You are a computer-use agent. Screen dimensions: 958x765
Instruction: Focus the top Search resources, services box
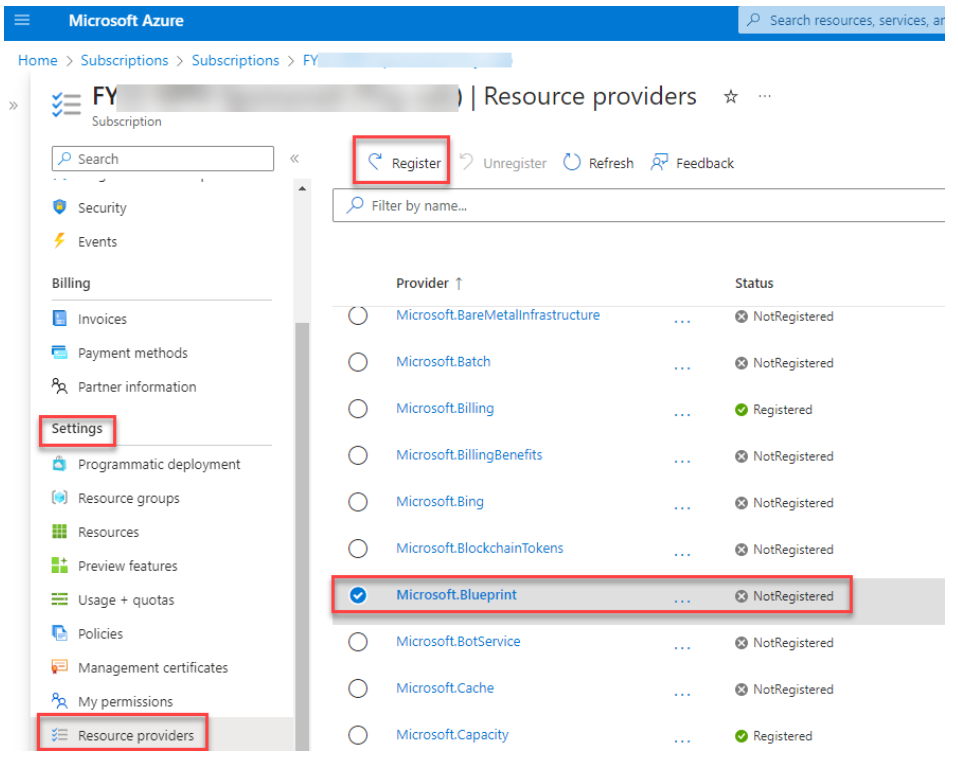(842, 20)
